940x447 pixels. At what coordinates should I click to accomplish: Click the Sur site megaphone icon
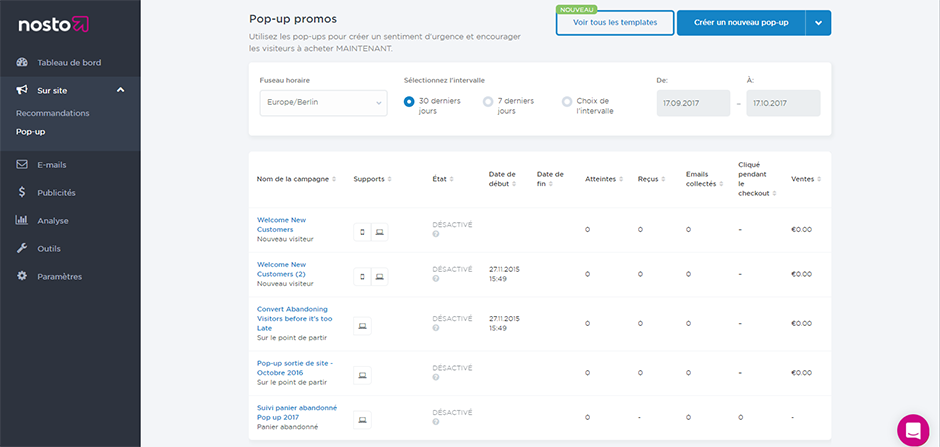tap(22, 90)
